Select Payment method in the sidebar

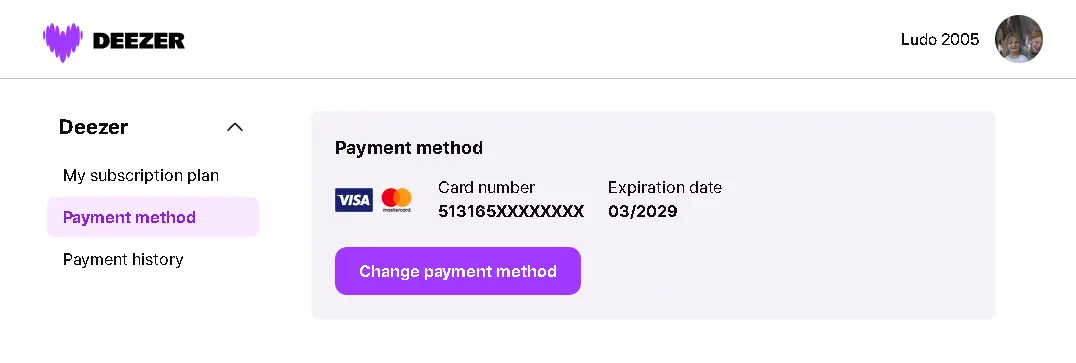pos(153,217)
